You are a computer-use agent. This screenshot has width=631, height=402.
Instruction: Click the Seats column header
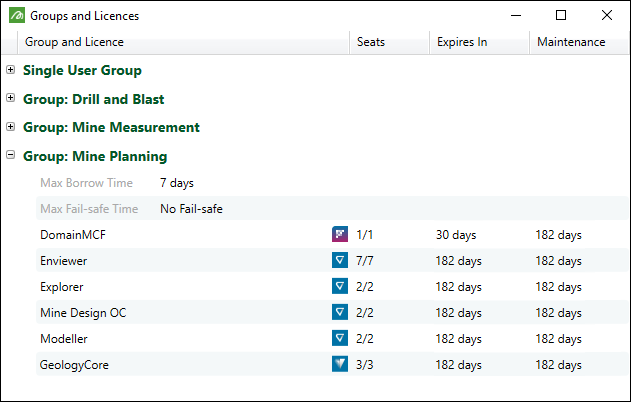[371, 42]
